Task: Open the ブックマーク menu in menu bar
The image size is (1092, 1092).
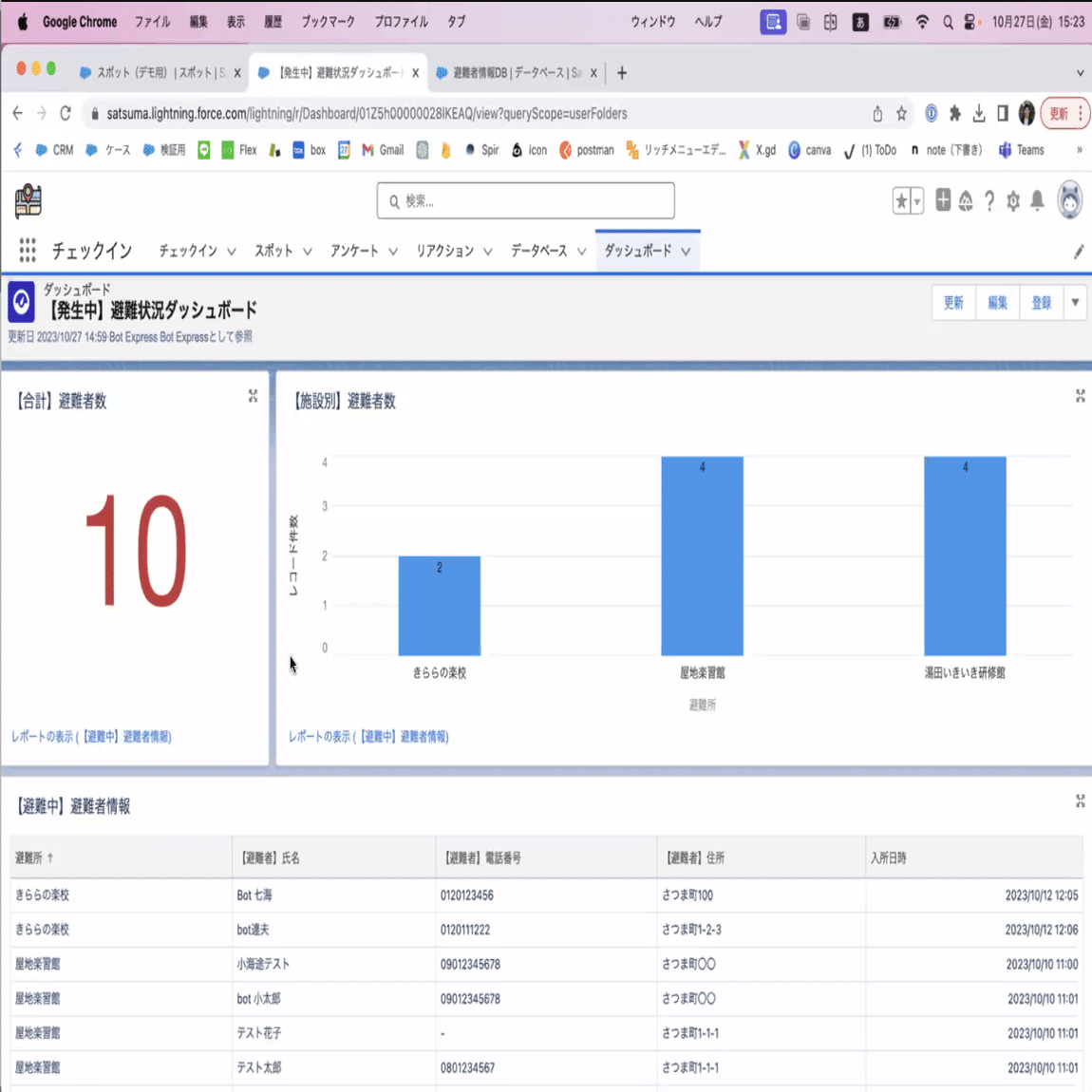Action: (x=328, y=22)
